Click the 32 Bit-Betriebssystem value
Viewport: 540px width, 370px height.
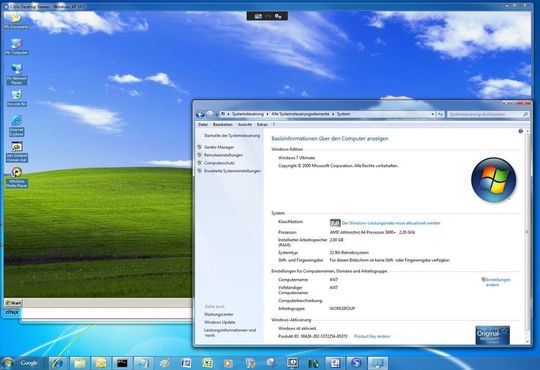(x=349, y=253)
